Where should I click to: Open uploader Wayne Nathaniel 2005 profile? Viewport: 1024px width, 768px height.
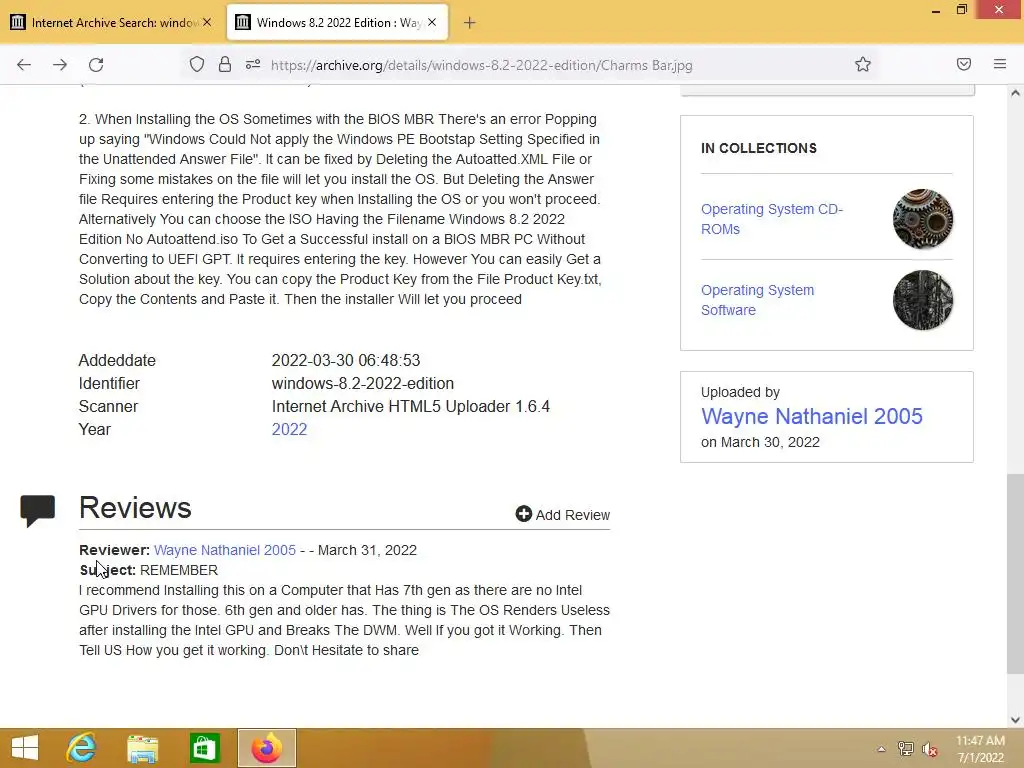click(812, 416)
